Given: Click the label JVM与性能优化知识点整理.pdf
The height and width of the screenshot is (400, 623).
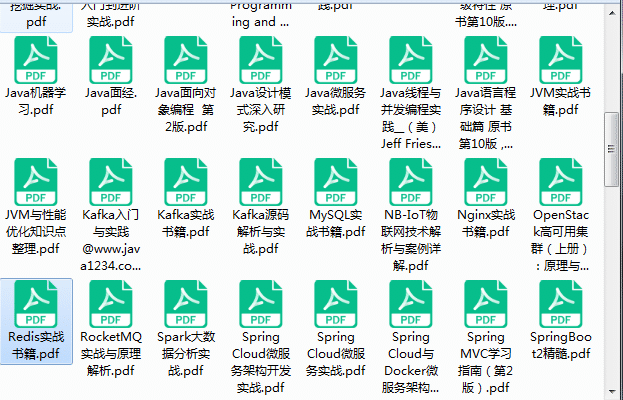Looking at the screenshot, I should [36, 232].
